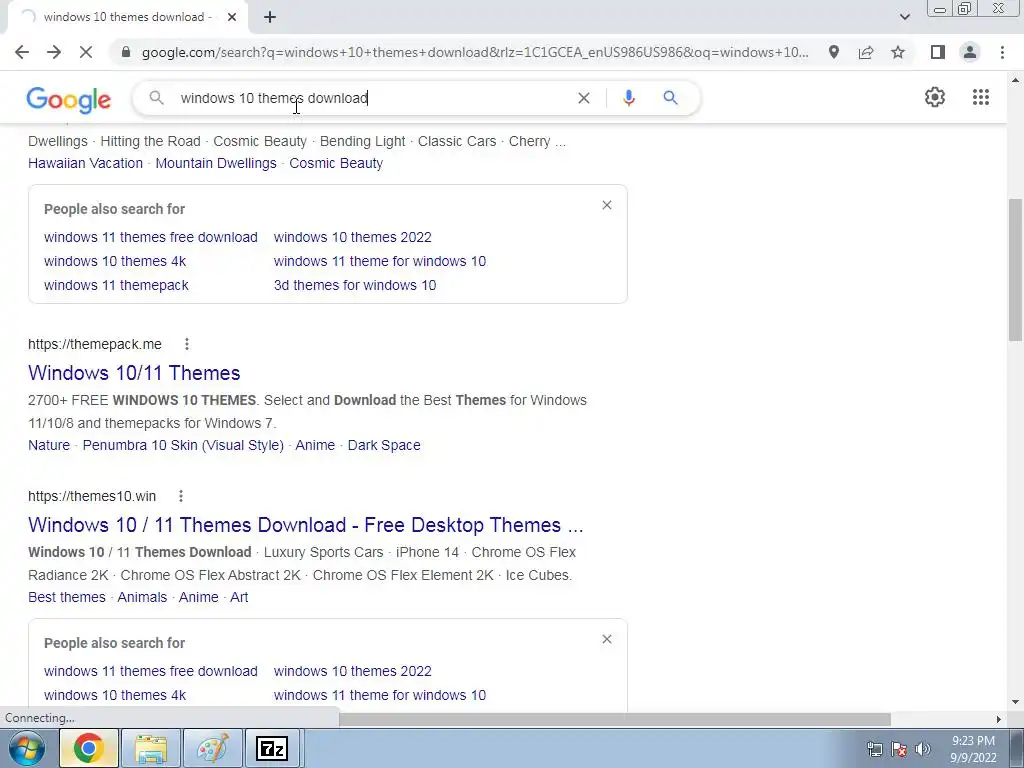Search windows 11 themes free download in first box
The width and height of the screenshot is (1024, 768).
point(151,237)
